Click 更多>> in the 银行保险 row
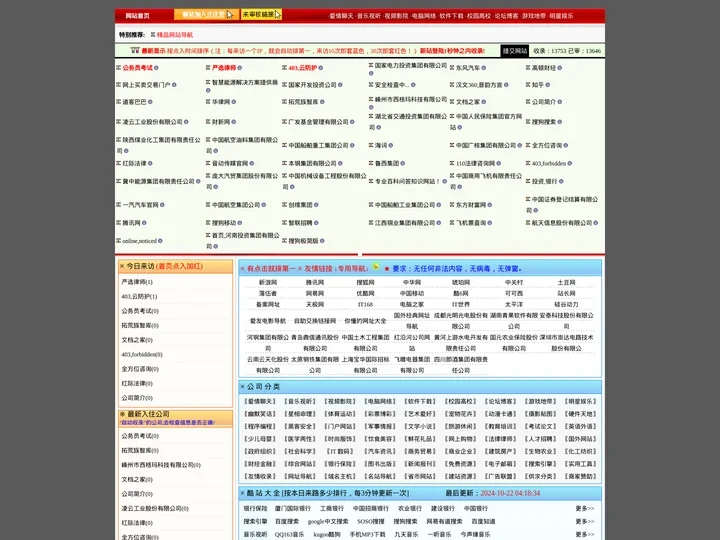The width and height of the screenshot is (720, 540). tap(585, 509)
